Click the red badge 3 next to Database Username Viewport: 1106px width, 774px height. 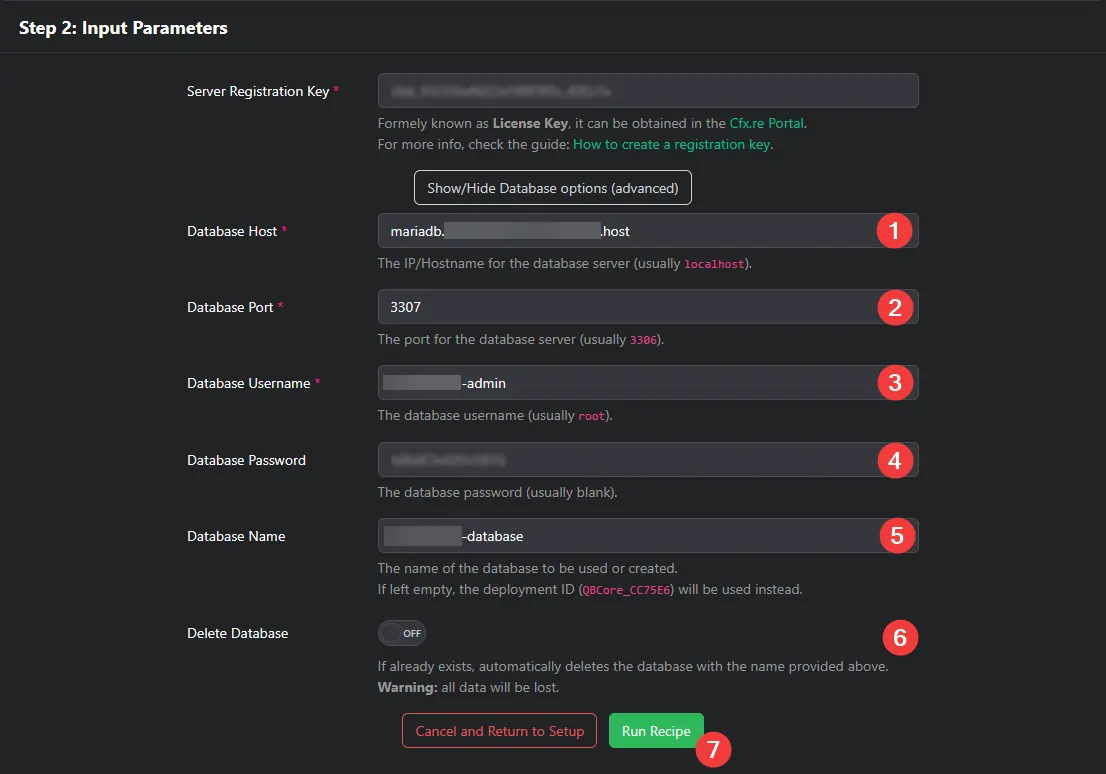[896, 382]
